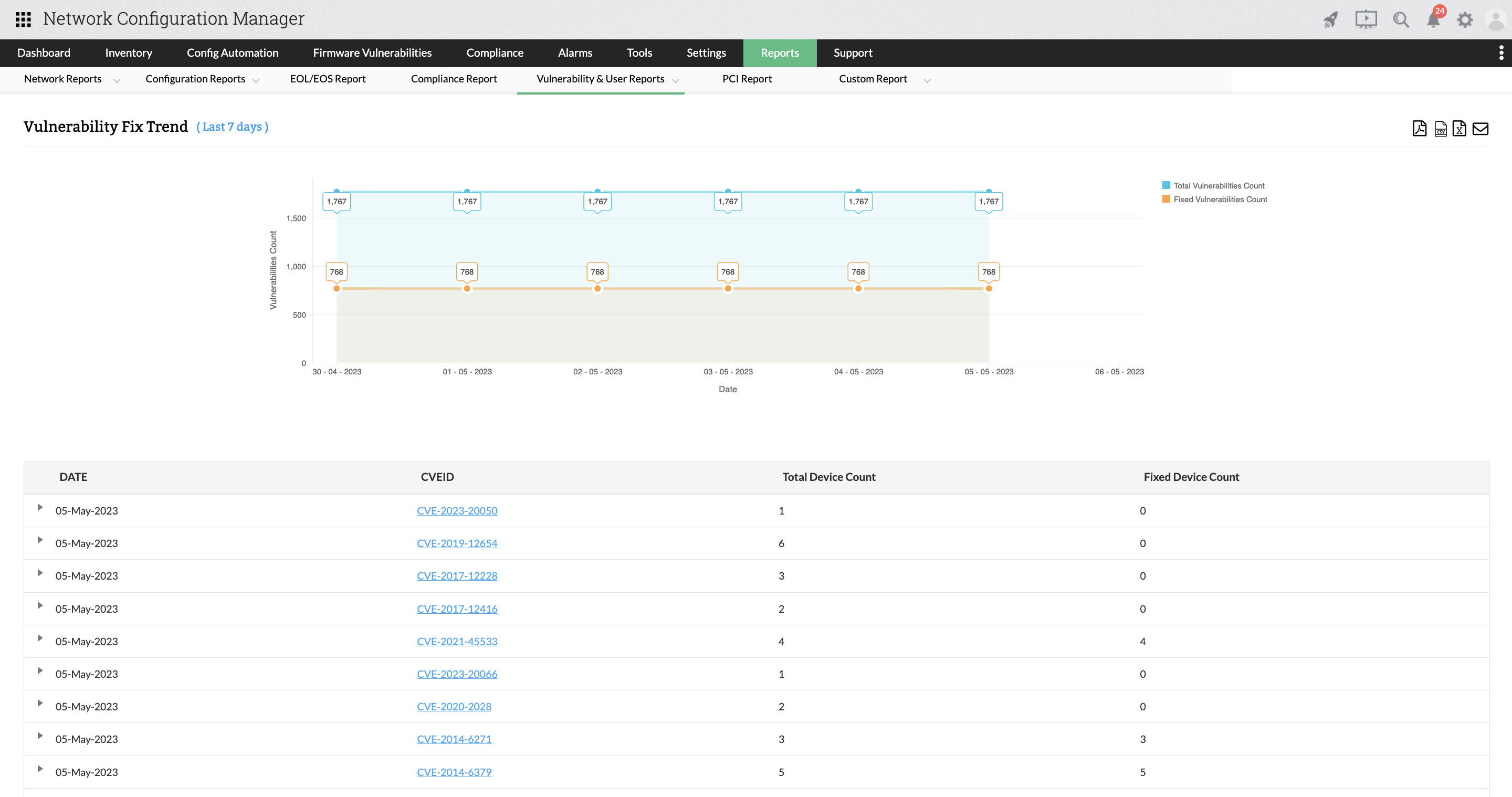1512x797 pixels.
Task: Export report as CSV icon
Action: [x=1441, y=129]
